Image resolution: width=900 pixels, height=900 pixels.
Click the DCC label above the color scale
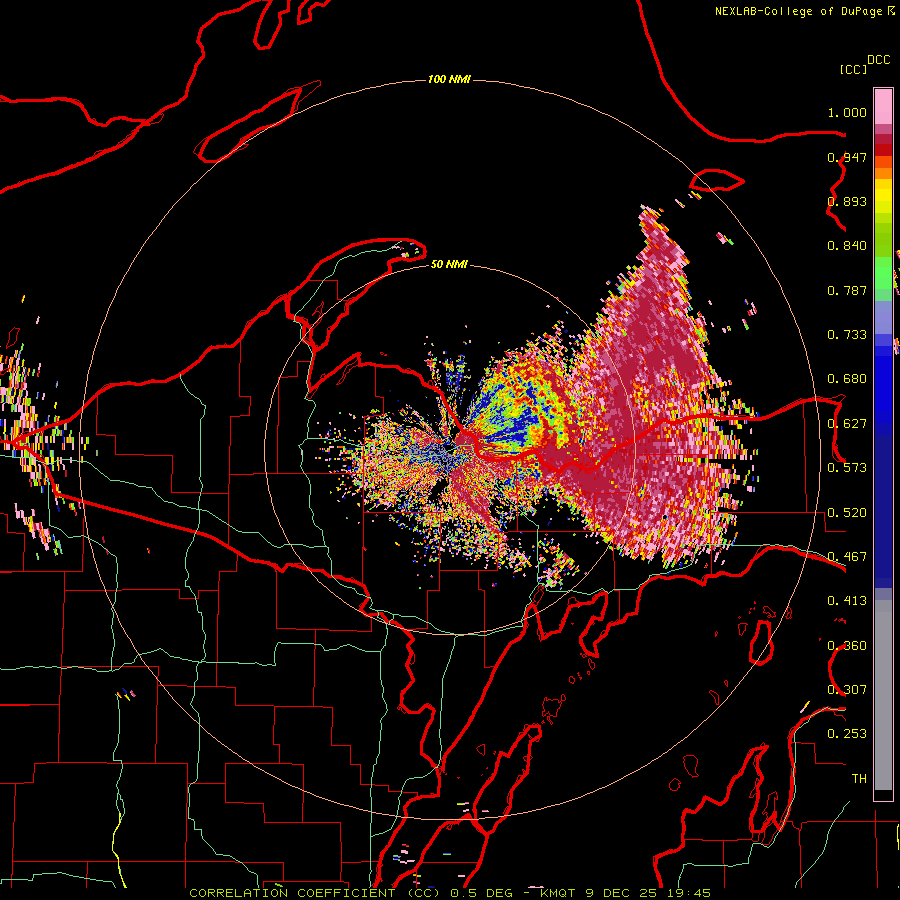click(879, 60)
